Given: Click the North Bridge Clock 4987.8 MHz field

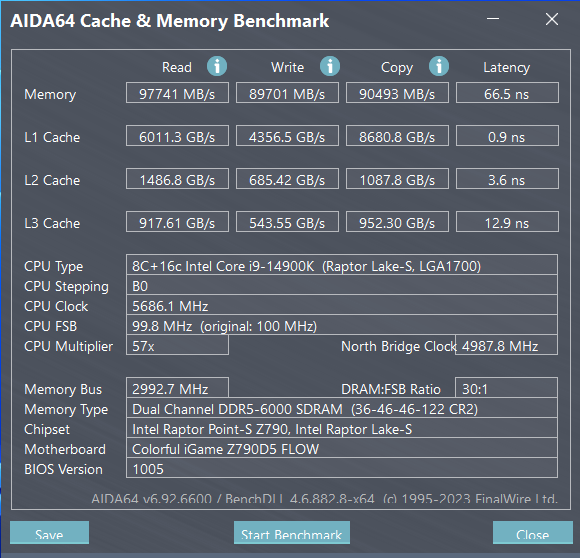Looking at the screenshot, I should point(506,345).
